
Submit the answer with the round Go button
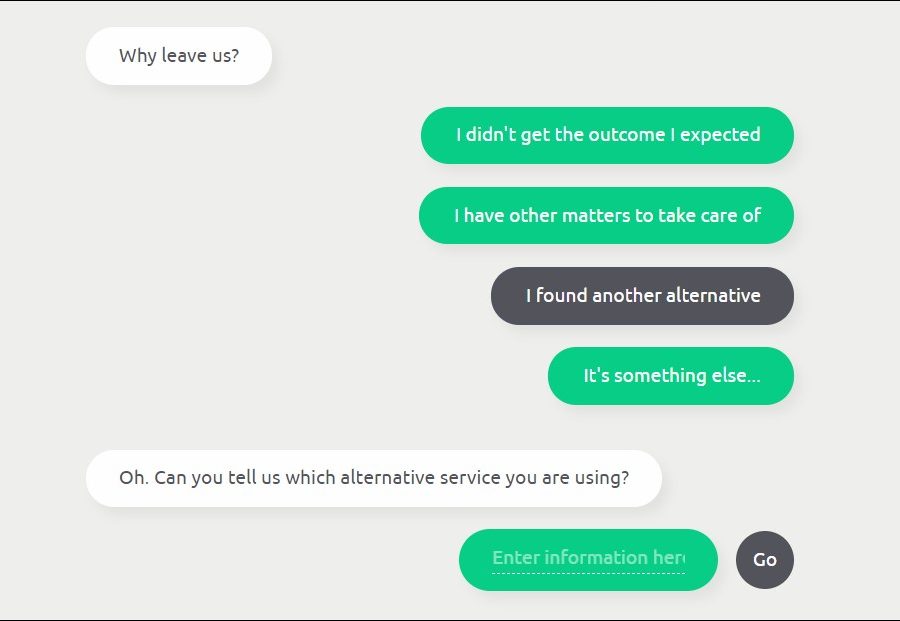(x=765, y=560)
